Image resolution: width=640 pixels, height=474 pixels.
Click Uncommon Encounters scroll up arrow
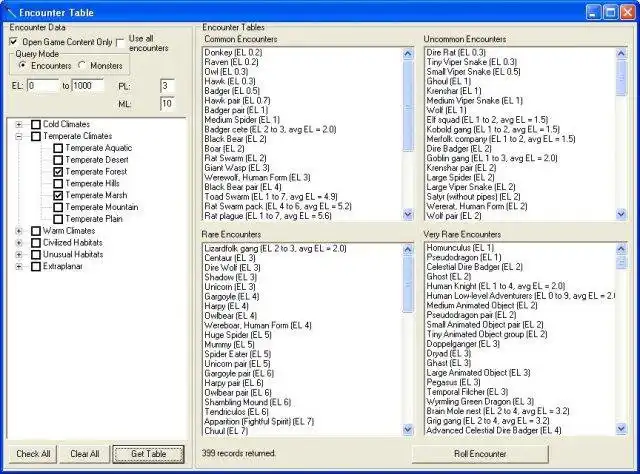click(x=621, y=53)
